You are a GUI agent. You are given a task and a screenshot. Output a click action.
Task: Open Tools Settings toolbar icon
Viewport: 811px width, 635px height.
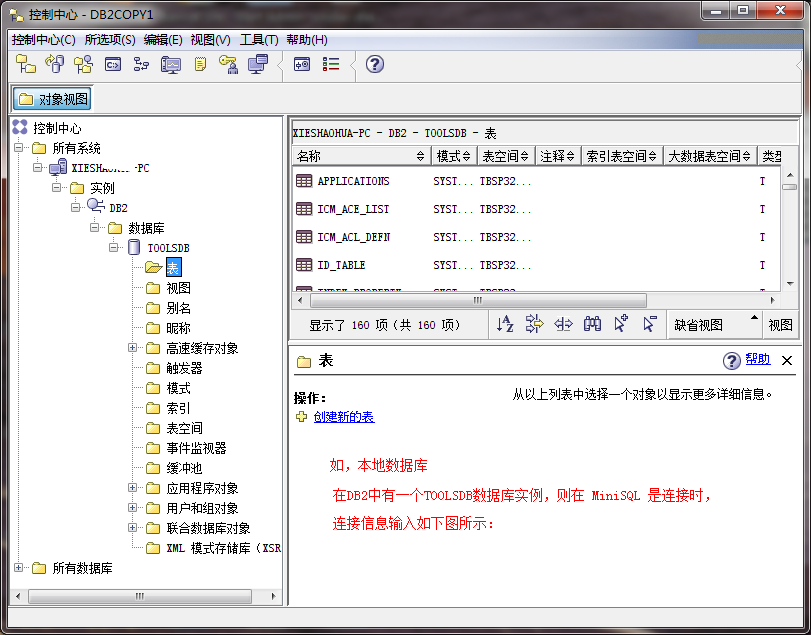tap(302, 64)
